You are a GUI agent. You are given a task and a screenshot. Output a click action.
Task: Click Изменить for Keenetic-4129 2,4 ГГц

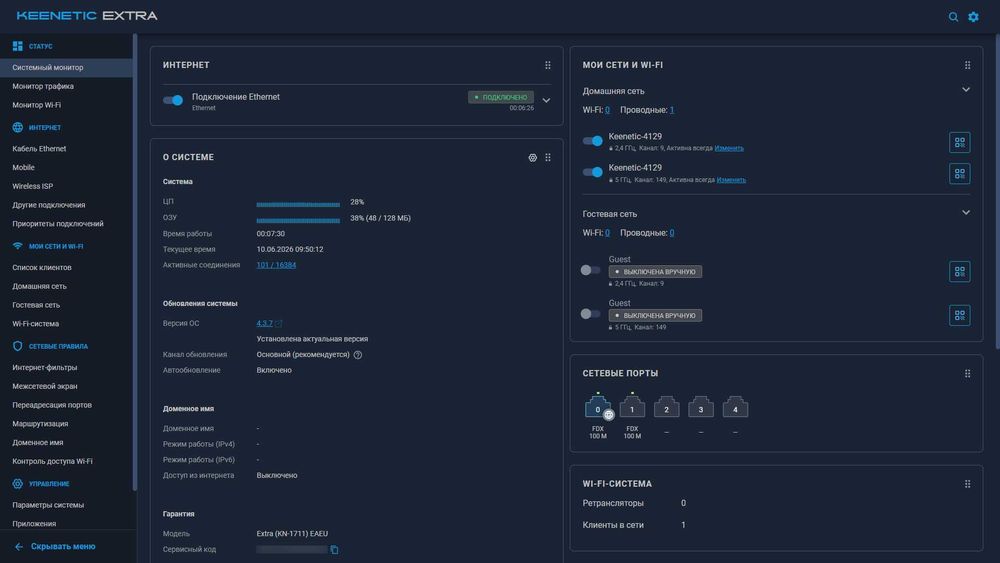[x=729, y=149]
